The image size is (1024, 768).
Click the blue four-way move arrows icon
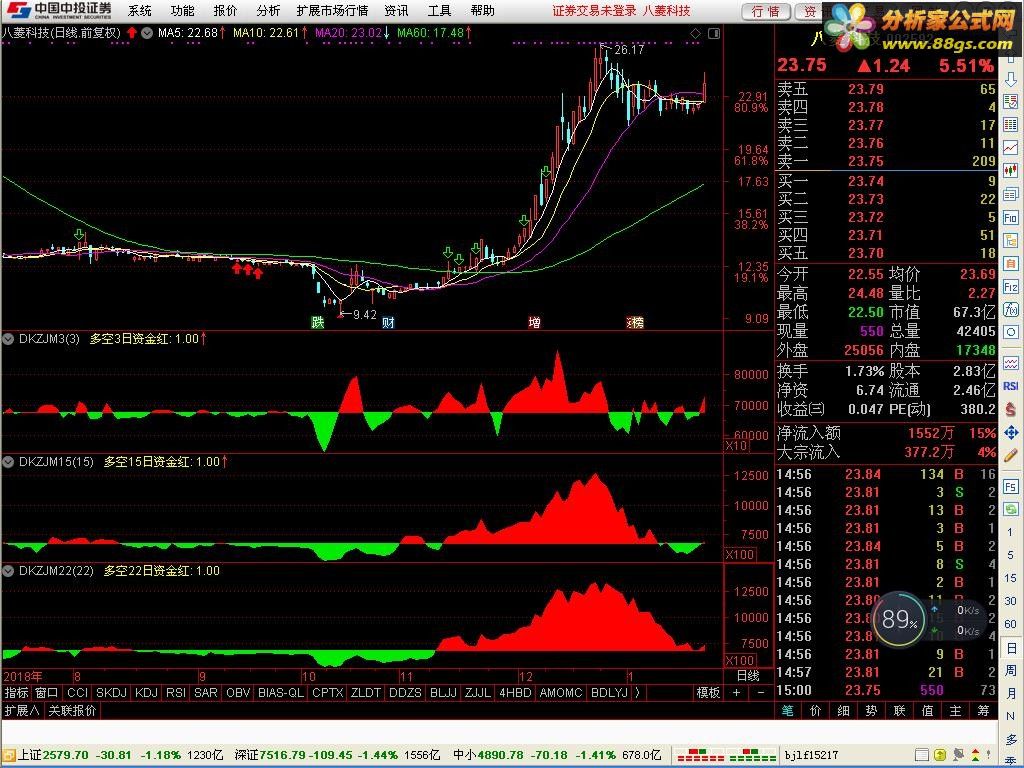point(1011,432)
